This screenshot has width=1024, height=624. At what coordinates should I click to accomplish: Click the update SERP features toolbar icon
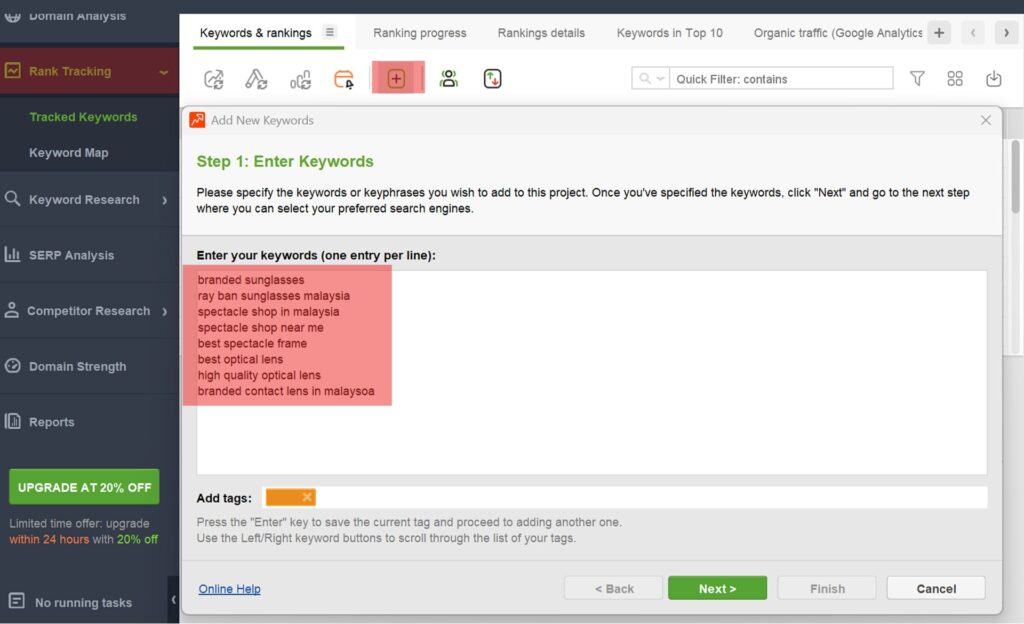(x=301, y=78)
